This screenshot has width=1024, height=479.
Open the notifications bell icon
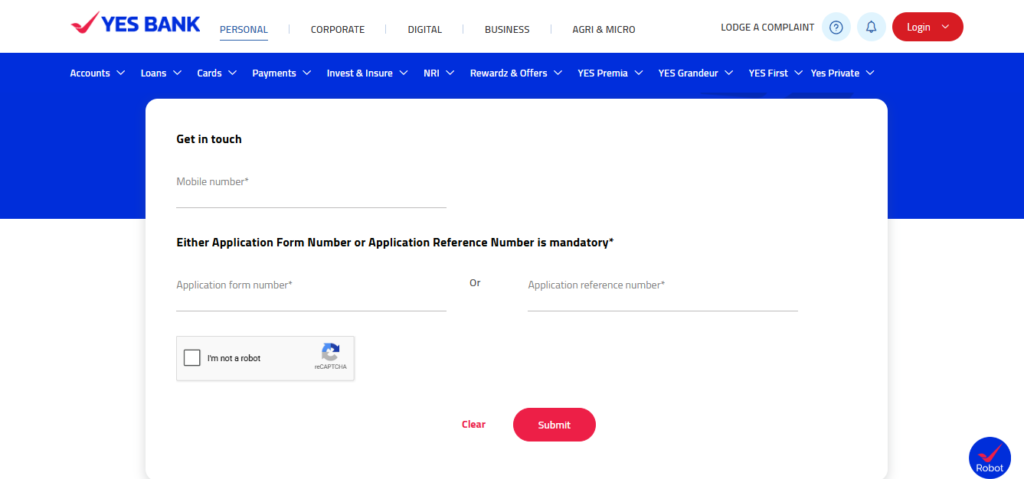871,27
